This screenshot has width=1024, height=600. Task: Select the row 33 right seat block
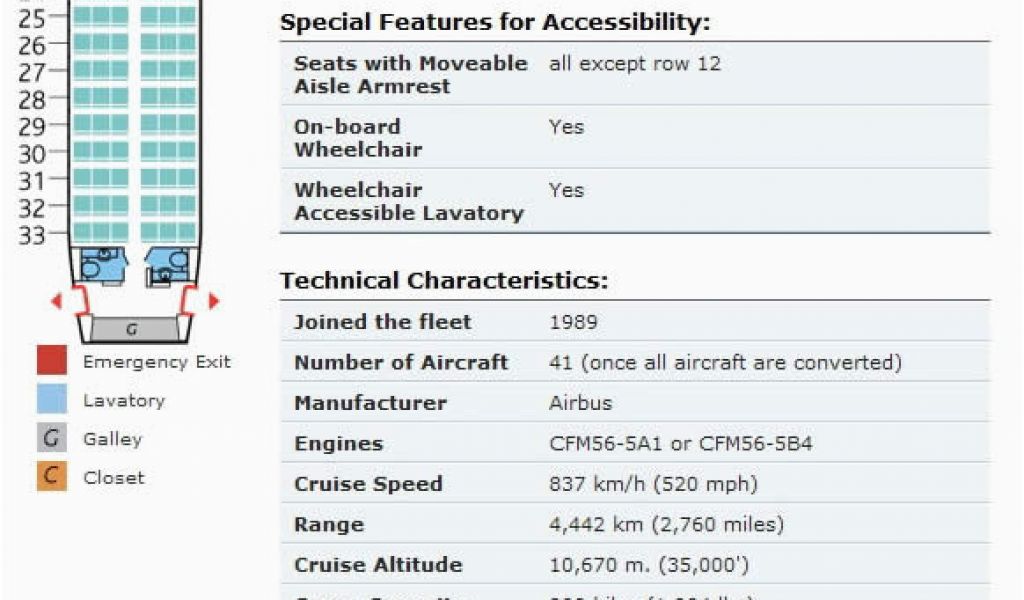pyautogui.click(x=168, y=231)
